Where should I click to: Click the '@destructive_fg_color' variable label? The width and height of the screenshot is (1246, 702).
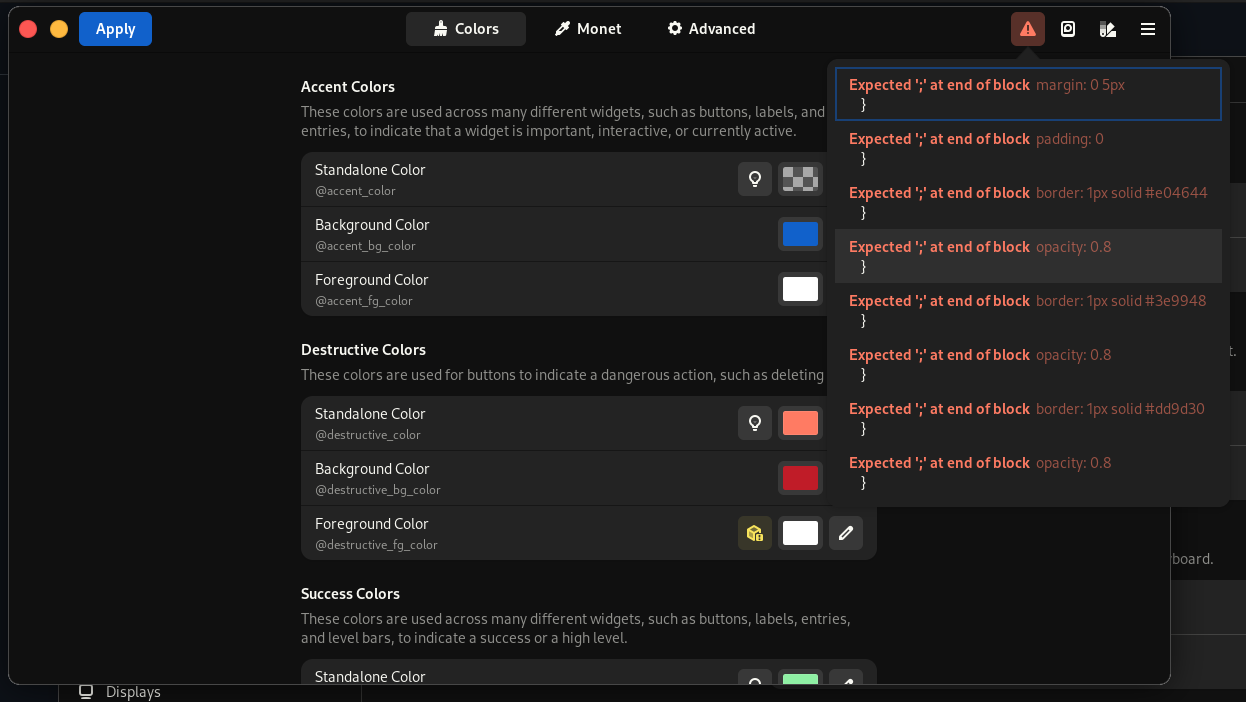pos(376,545)
